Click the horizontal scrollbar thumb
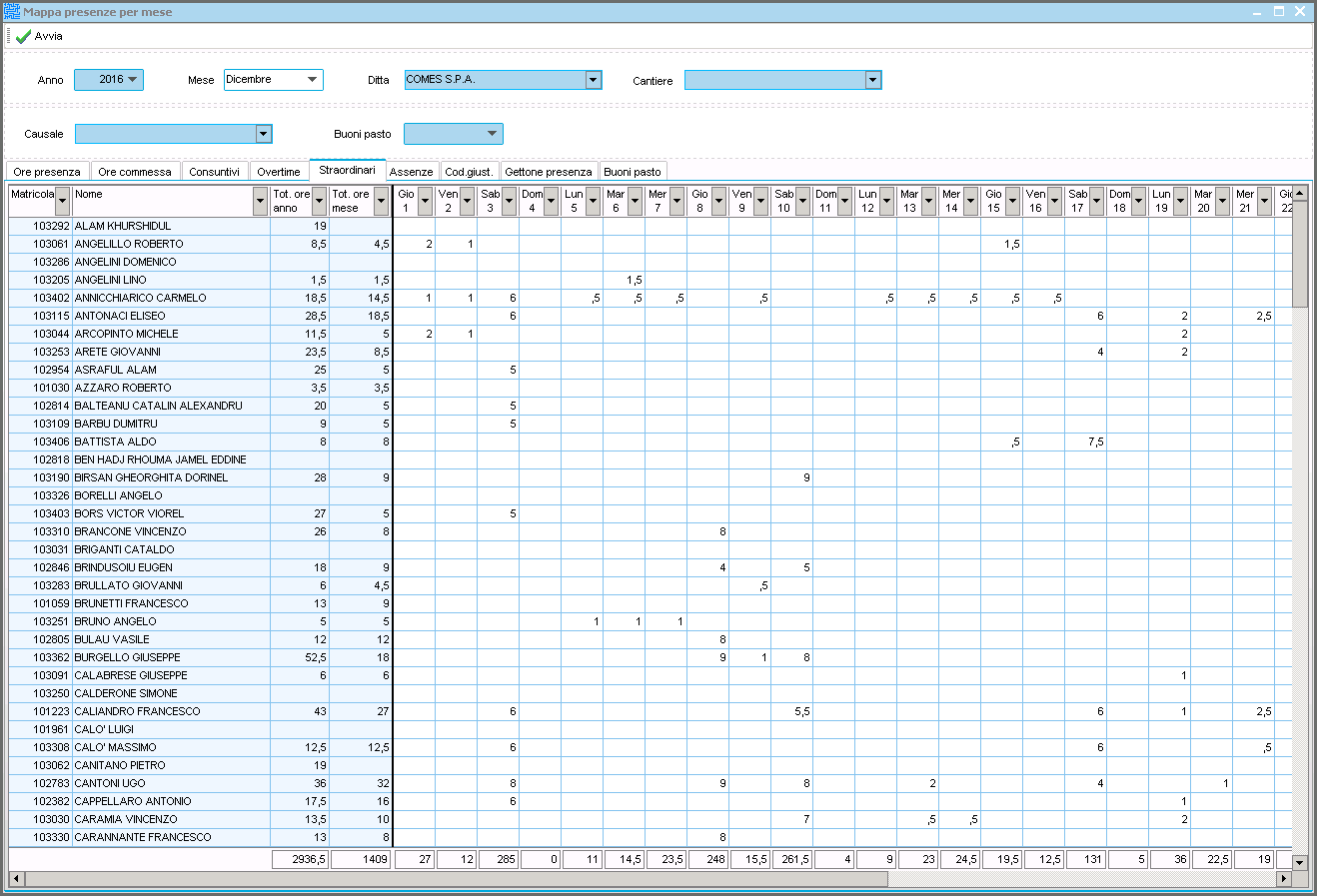 pos(457,879)
